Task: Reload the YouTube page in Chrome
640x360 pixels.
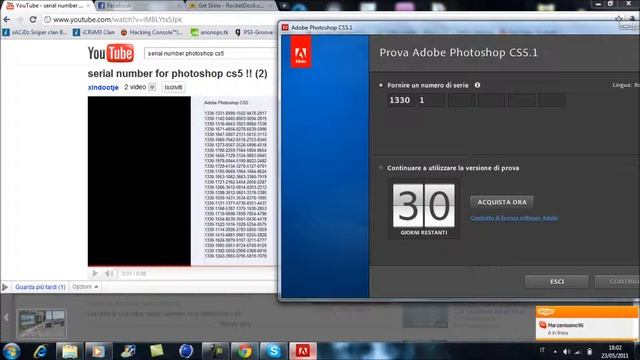Action: click(x=33, y=20)
